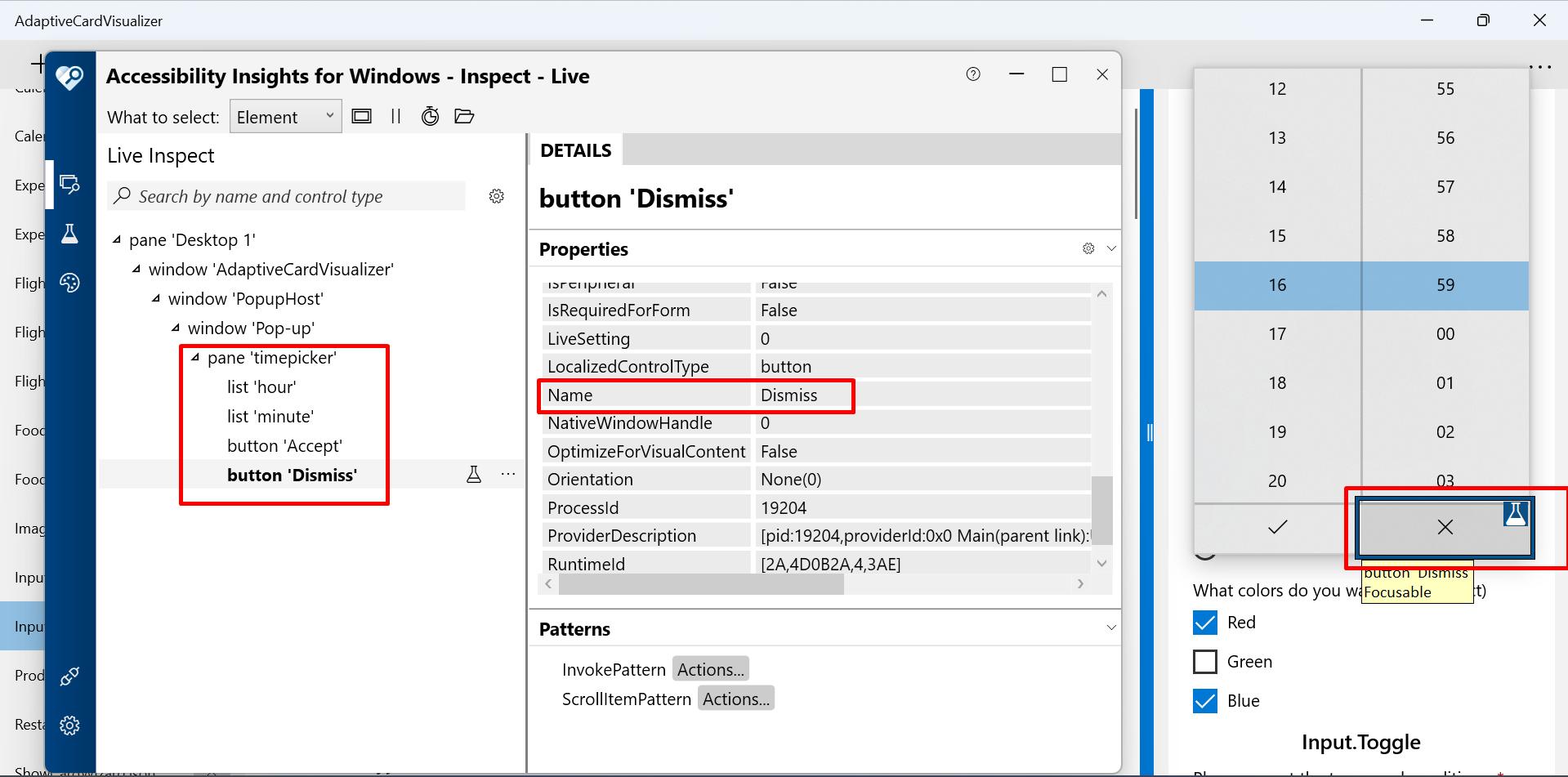
Task: Collapse the pane 'timepicker' tree node
Action: pyautogui.click(x=194, y=357)
